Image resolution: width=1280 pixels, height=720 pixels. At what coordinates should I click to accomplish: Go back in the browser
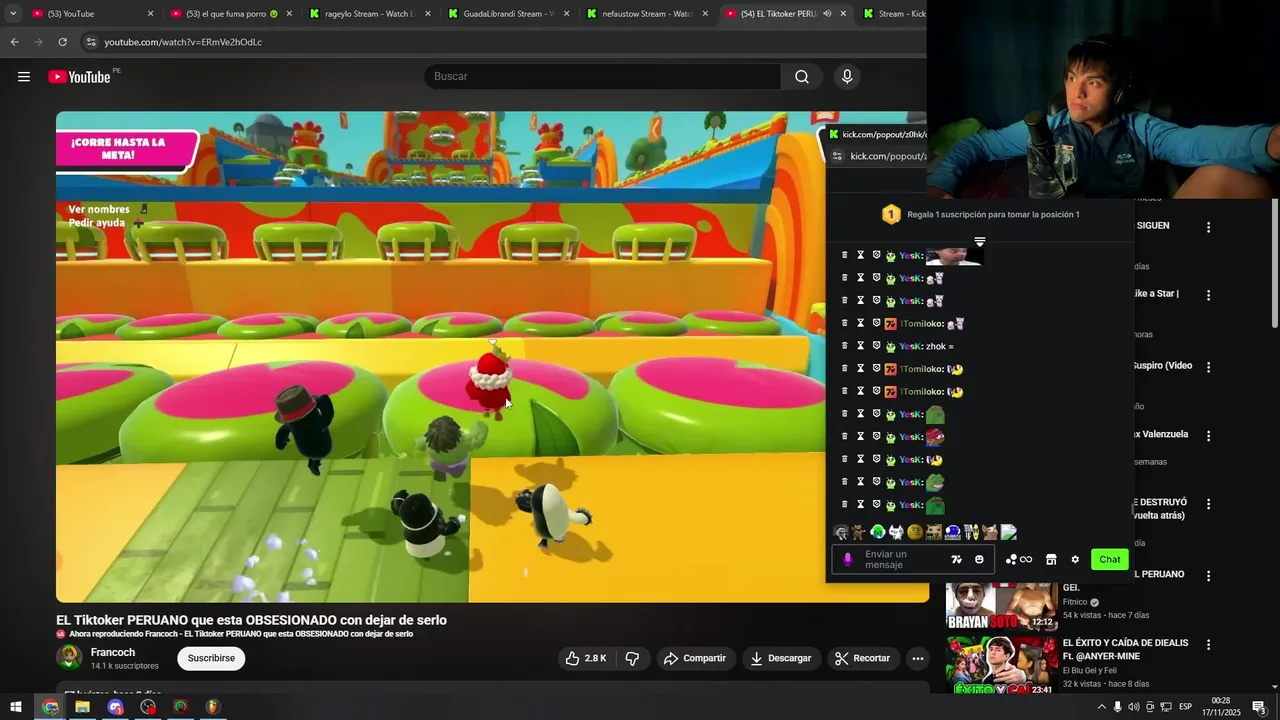click(14, 42)
